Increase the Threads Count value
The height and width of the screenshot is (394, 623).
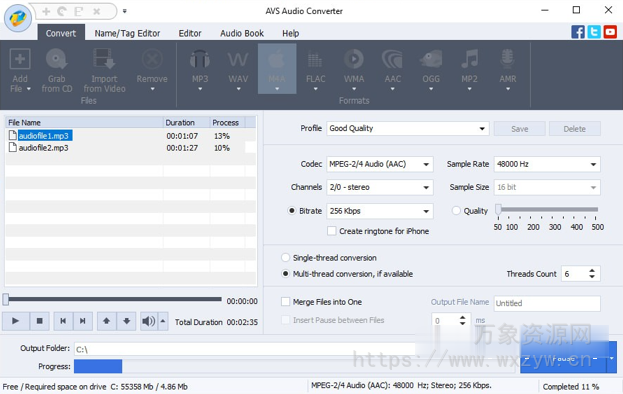pos(592,270)
